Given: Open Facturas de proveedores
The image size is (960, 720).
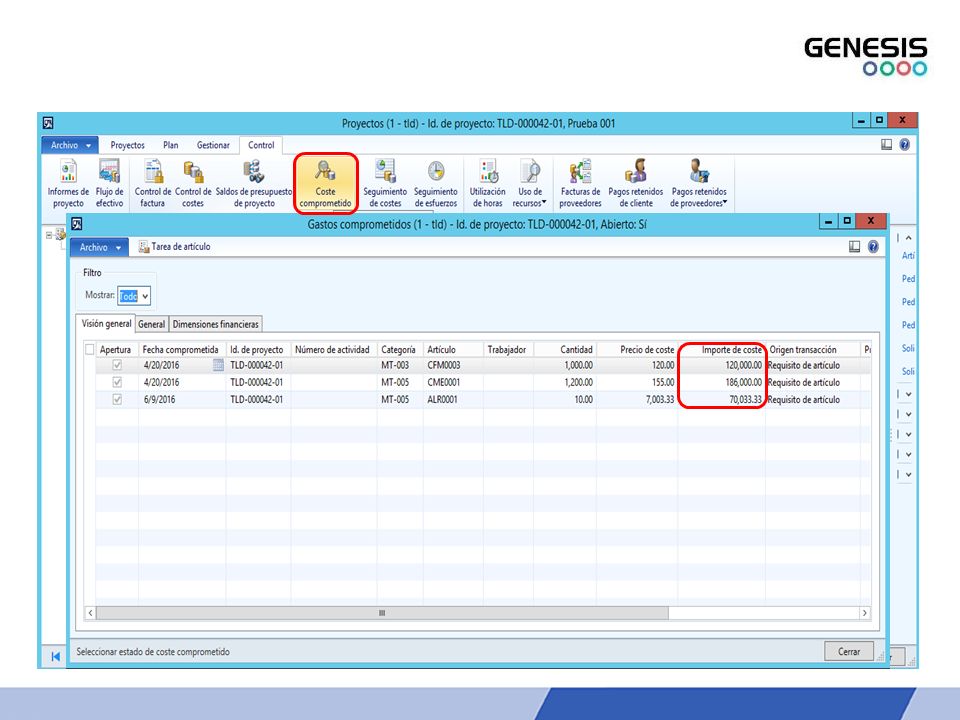Looking at the screenshot, I should click(580, 184).
